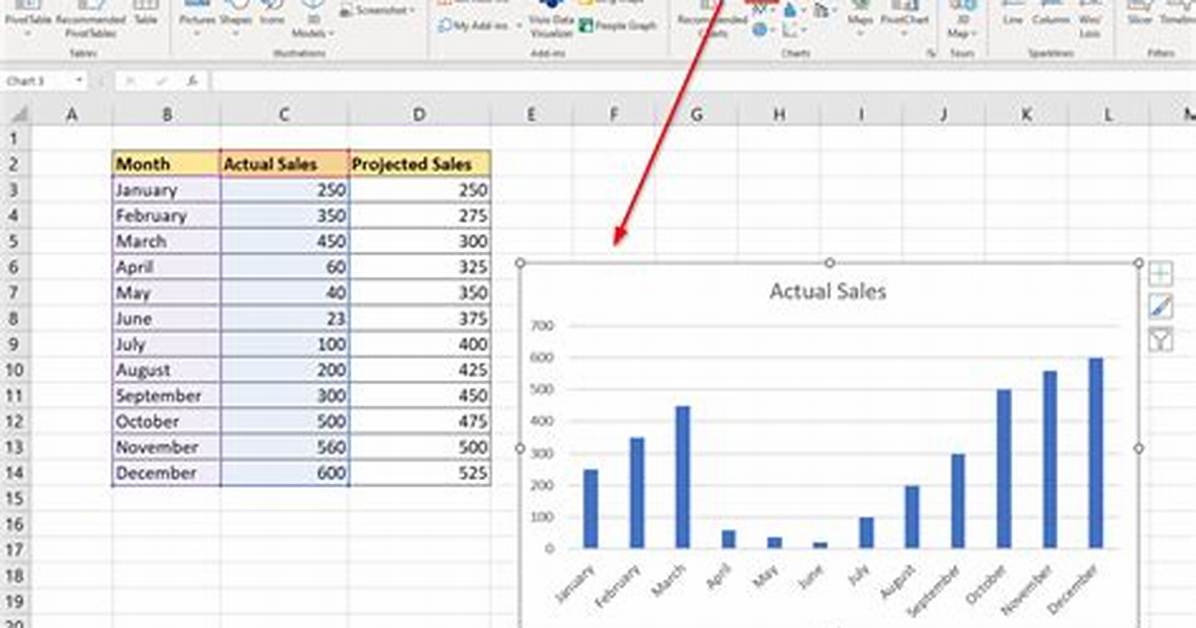Click the Projected Sales value 525
The image size is (1196, 628).
click(420, 472)
